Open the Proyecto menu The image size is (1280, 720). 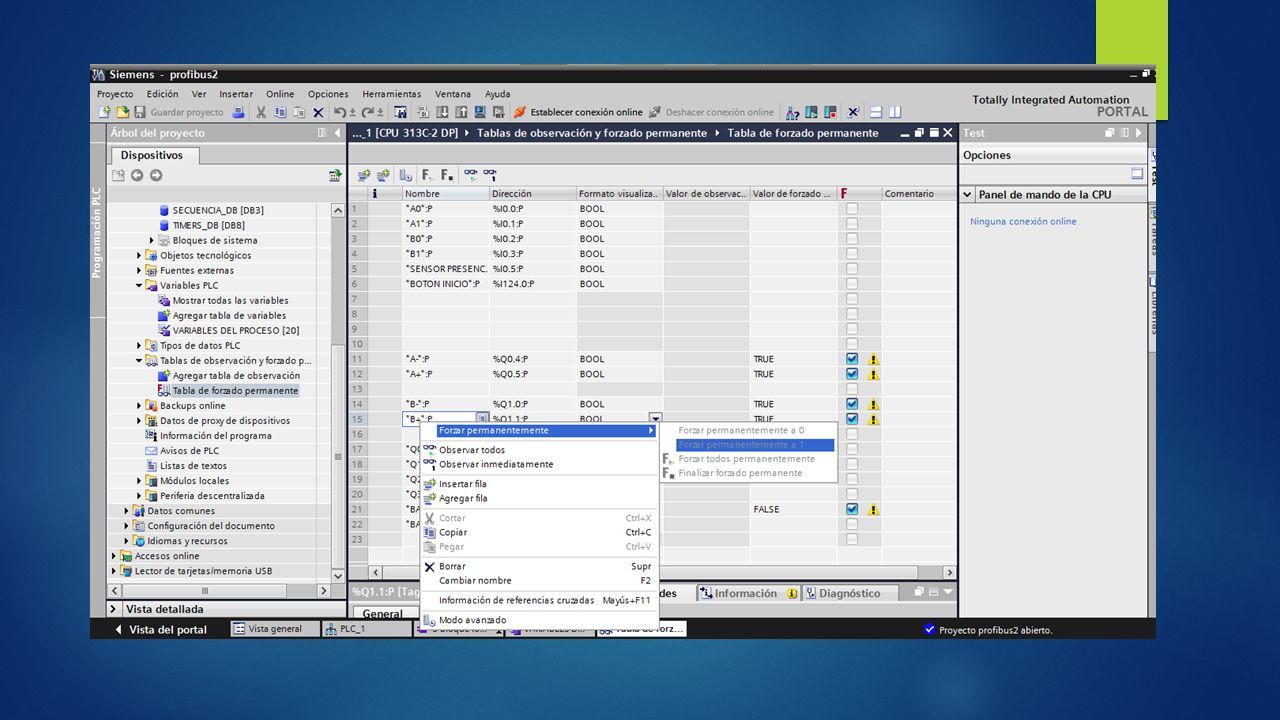tap(115, 94)
